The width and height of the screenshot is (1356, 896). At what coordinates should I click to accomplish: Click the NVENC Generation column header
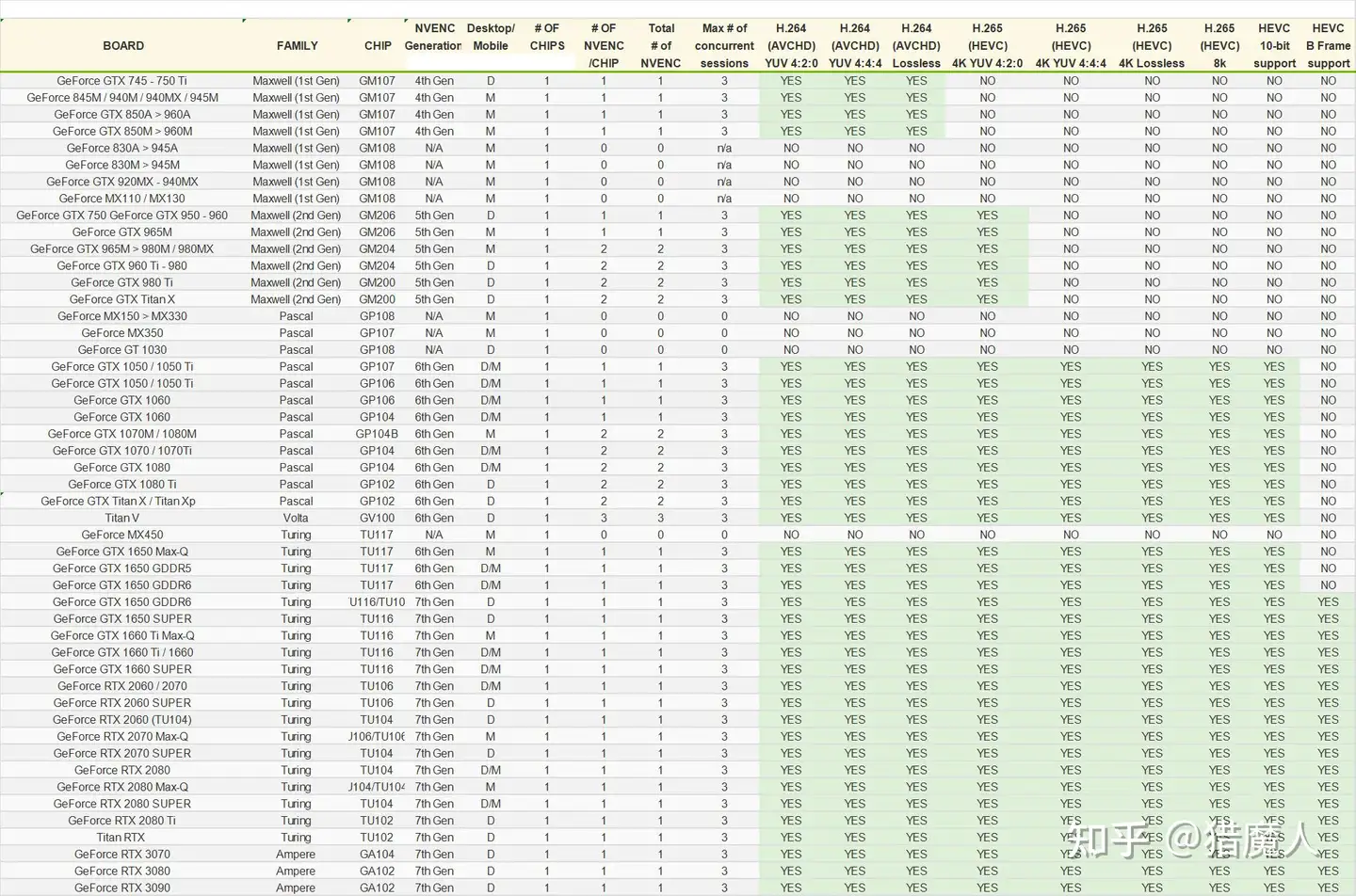[x=433, y=37]
